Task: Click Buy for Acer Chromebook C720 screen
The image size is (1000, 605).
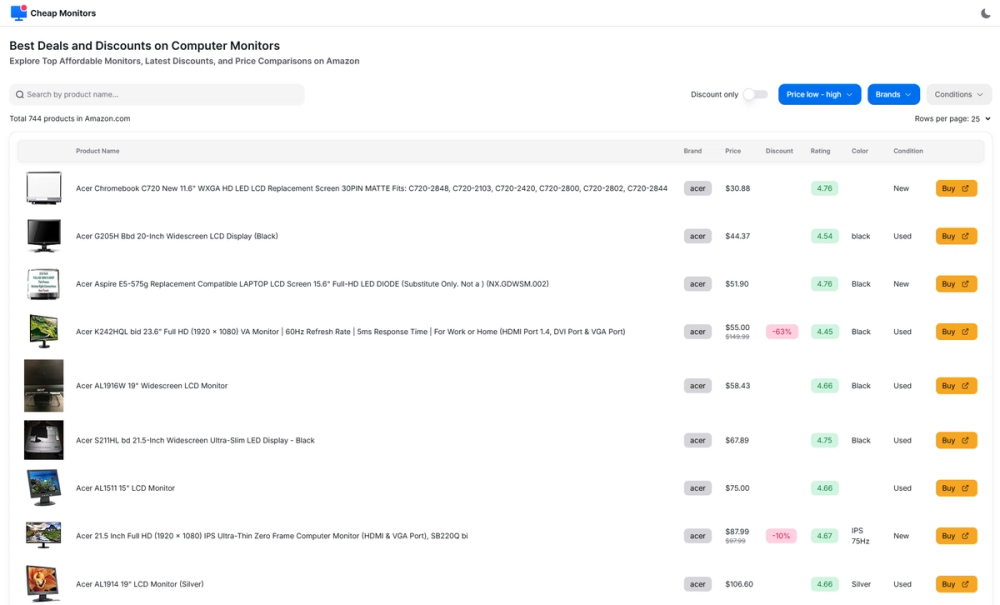Action: coord(956,188)
